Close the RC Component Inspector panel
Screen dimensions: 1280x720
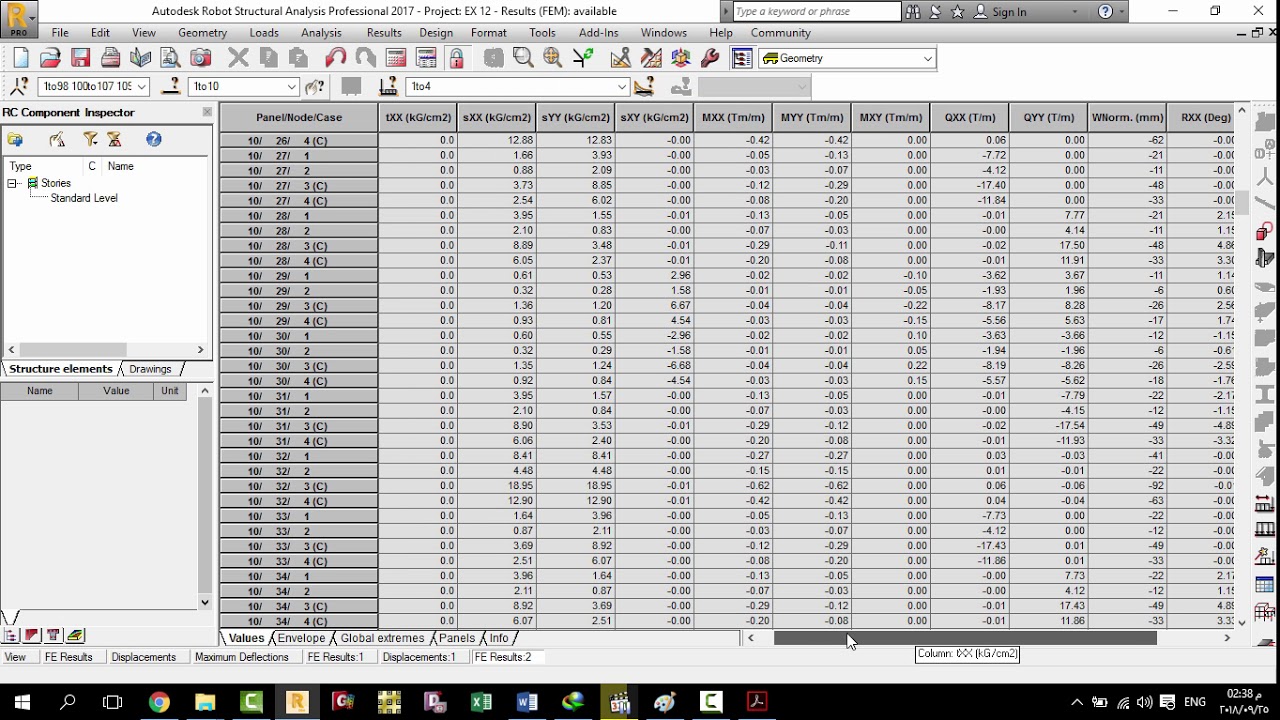coord(207,112)
